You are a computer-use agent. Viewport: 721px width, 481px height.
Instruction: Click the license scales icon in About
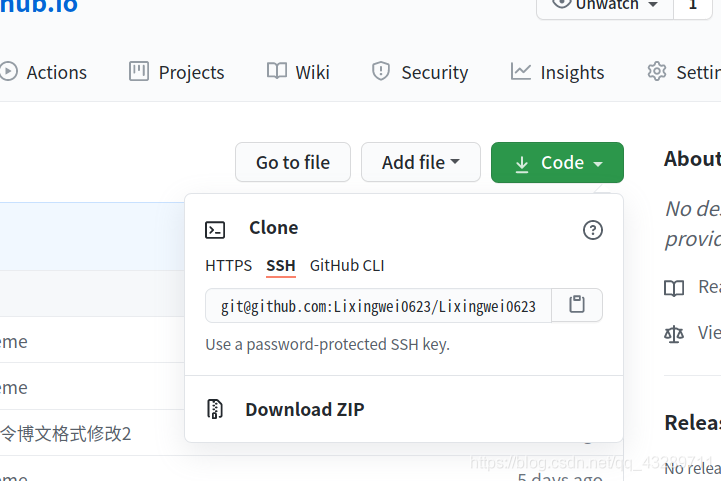point(674,334)
